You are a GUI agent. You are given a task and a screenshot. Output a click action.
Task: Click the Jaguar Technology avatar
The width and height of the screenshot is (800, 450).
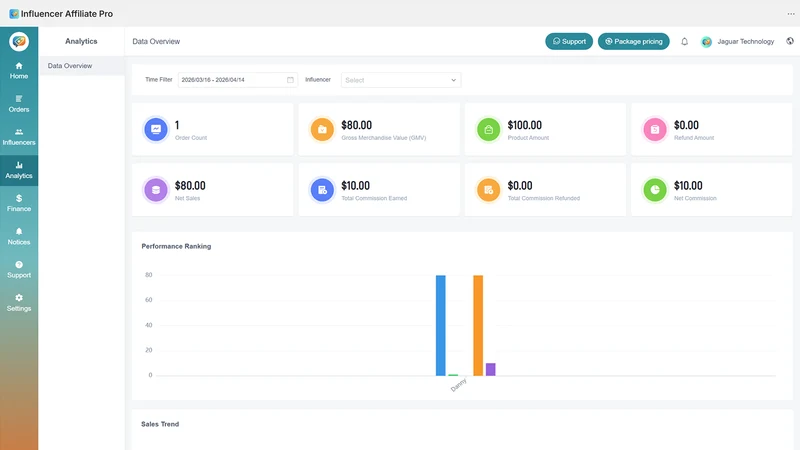tap(706, 42)
